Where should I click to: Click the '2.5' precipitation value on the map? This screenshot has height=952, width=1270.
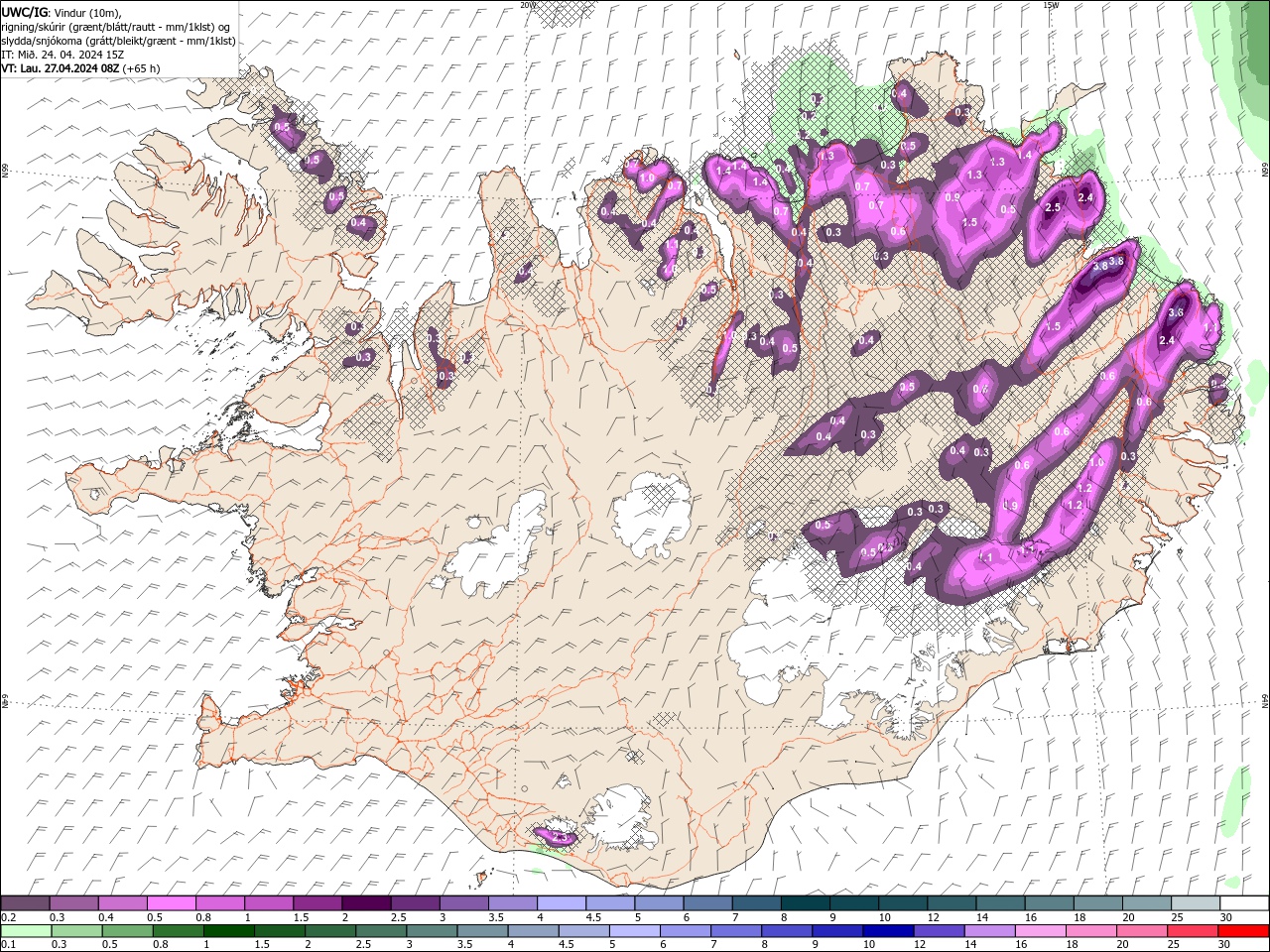tap(1053, 207)
